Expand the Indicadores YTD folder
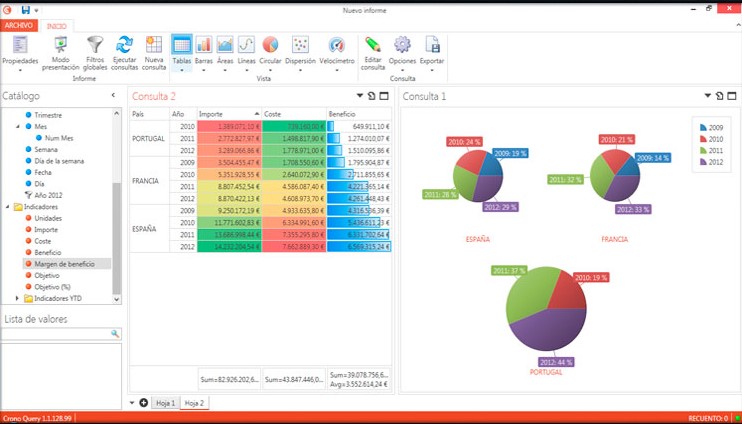The height and width of the screenshot is (424, 742). pyautogui.click(x=18, y=298)
